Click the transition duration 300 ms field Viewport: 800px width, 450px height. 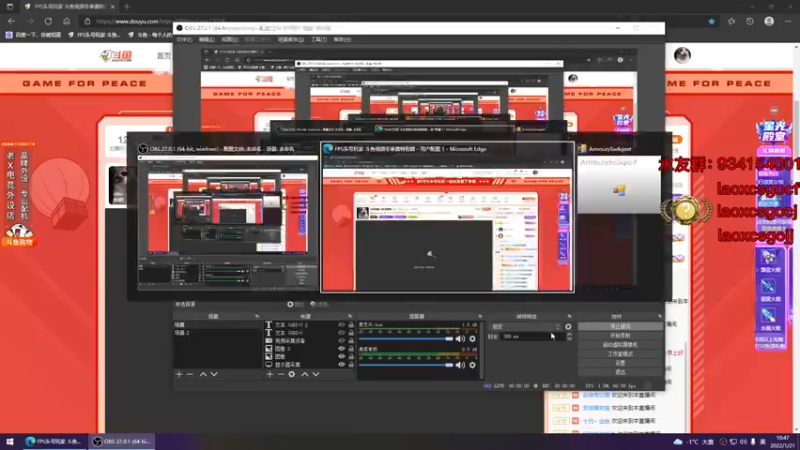[532, 337]
